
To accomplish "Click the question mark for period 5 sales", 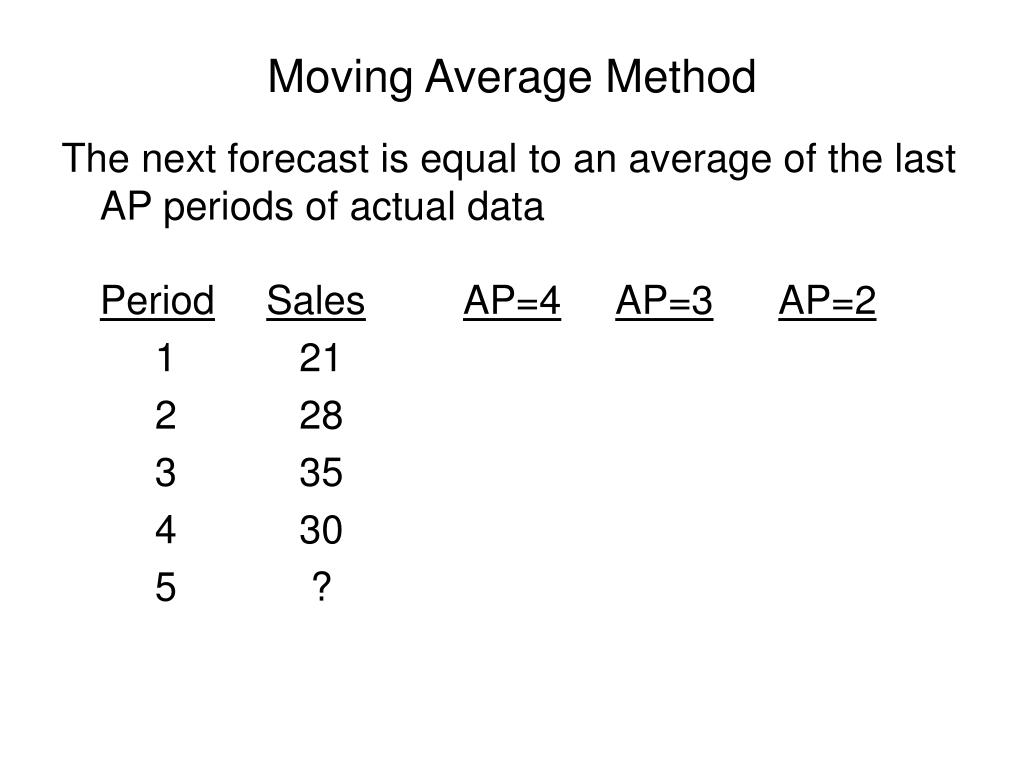I will (x=321, y=586).
